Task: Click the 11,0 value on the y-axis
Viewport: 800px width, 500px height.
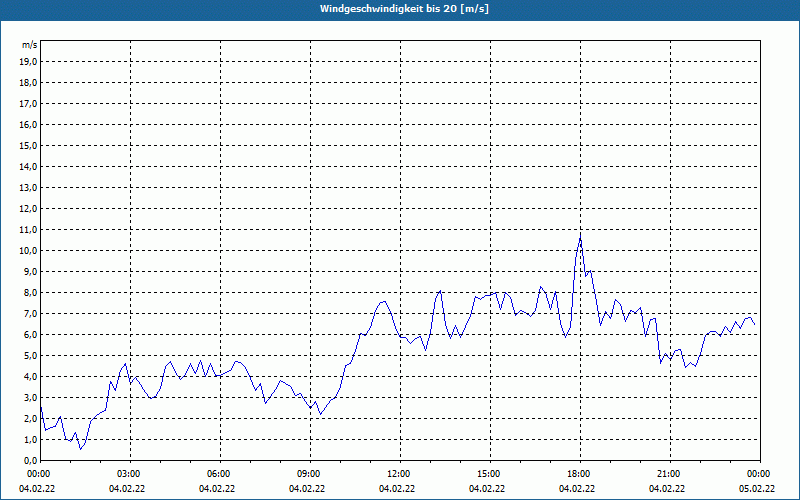Action: click(28, 230)
